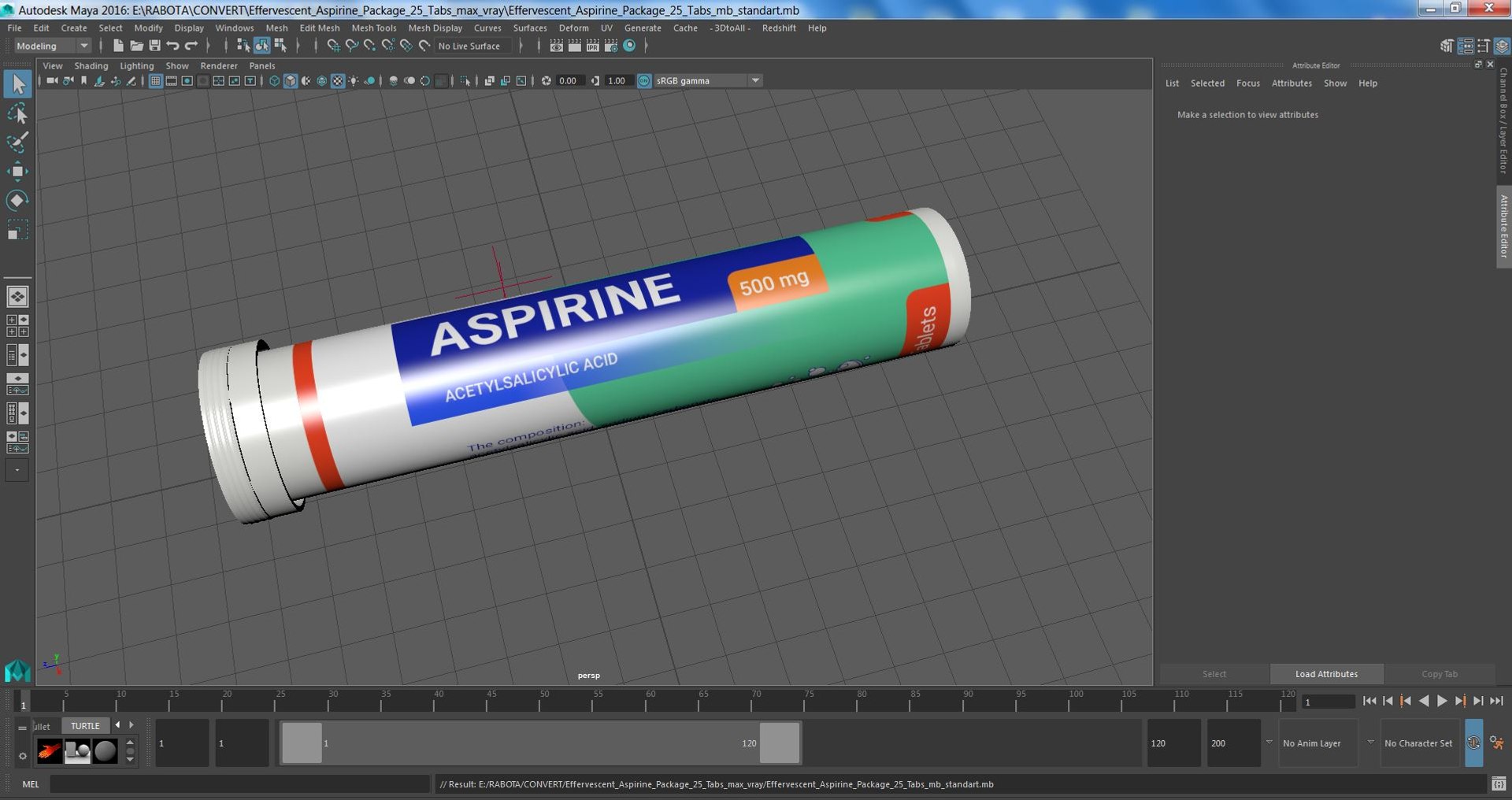This screenshot has height=800, width=1512.
Task: Toggle isolate select in viewport
Action: tap(465, 81)
